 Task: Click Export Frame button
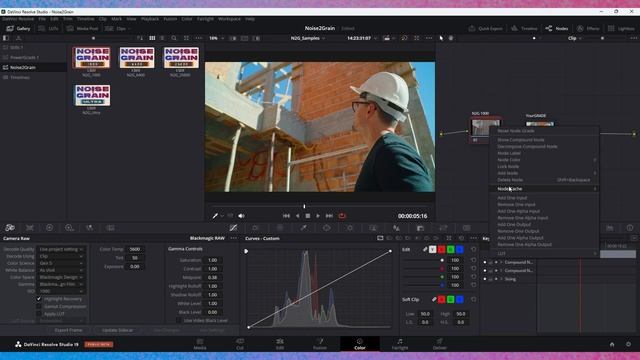pos(68,330)
